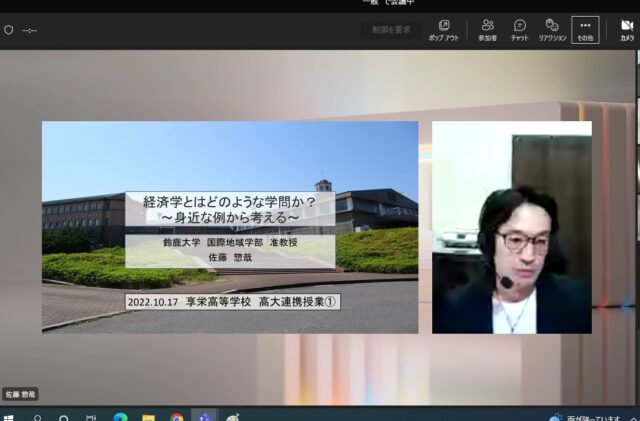The width and height of the screenshot is (640, 421).
Task: Open the Pop out (ポップ アウト) option
Action: [444, 30]
